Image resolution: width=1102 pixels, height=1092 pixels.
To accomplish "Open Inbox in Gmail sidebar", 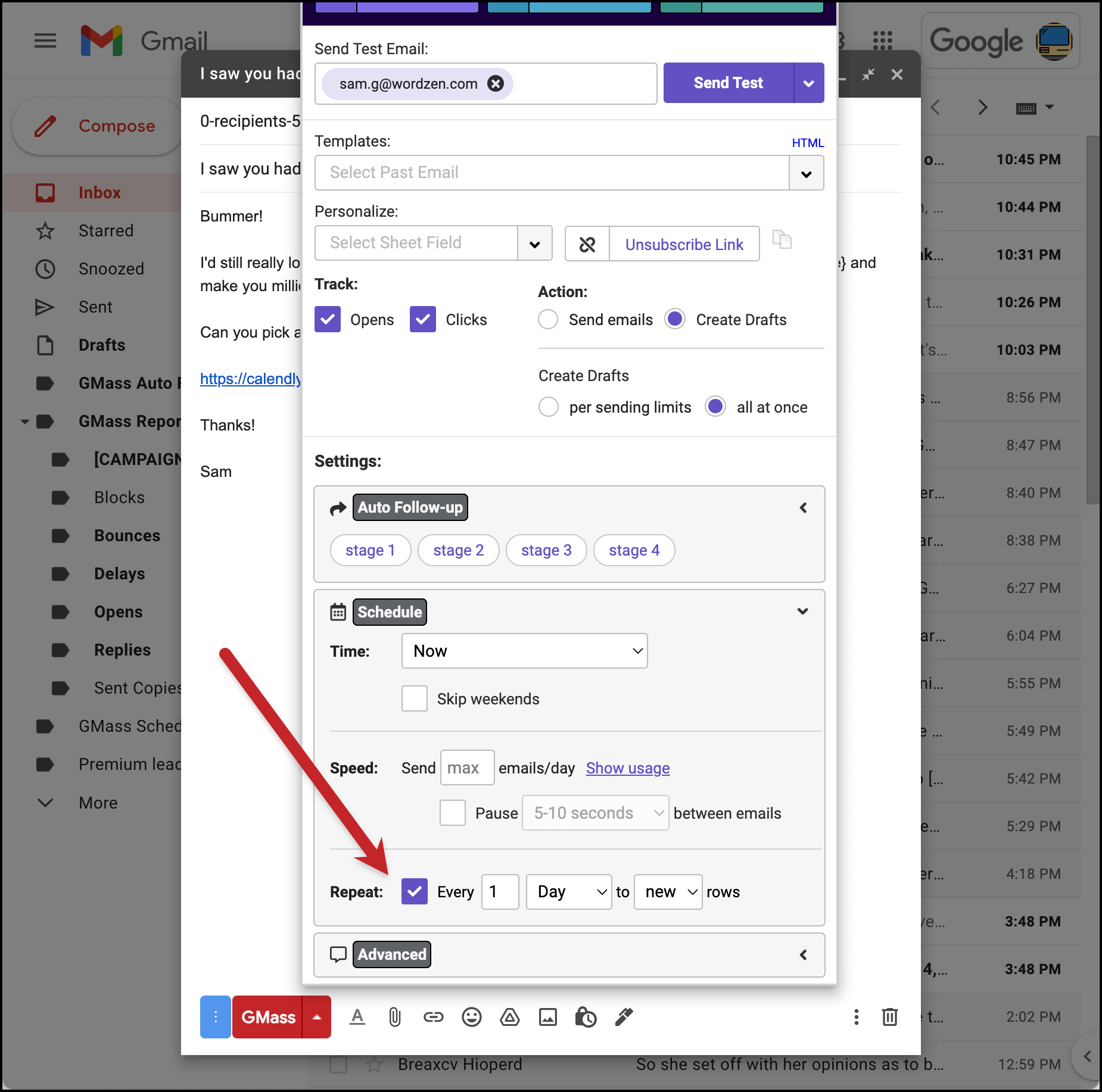I will (99, 192).
